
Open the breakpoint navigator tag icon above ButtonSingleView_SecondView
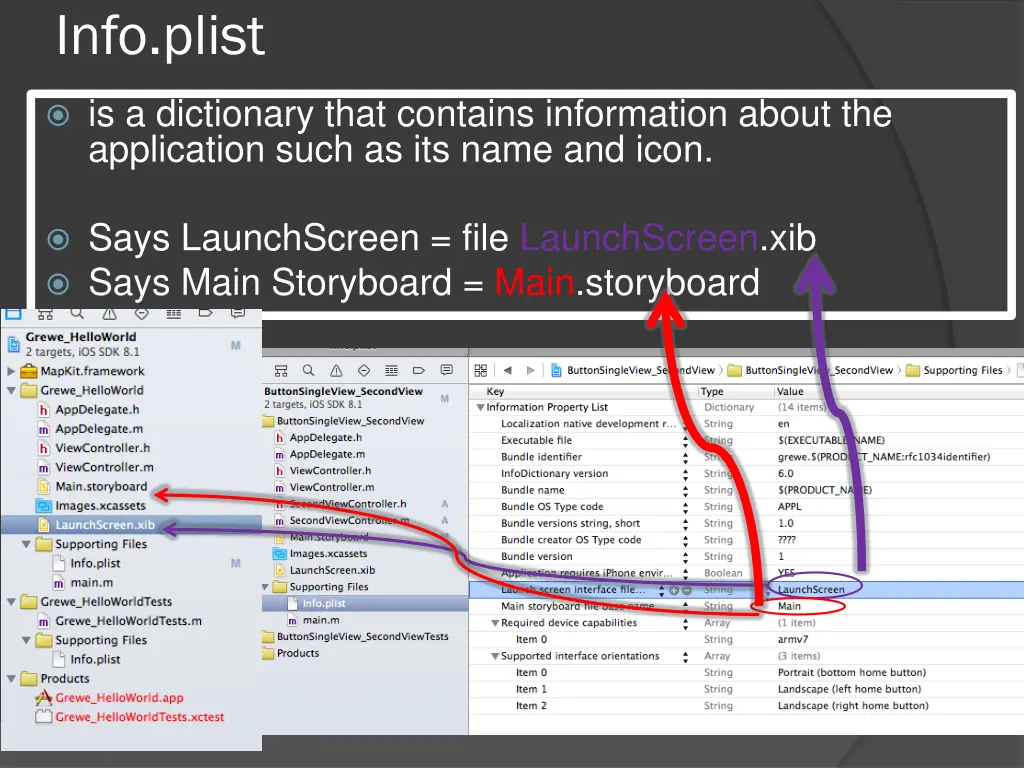click(x=419, y=370)
